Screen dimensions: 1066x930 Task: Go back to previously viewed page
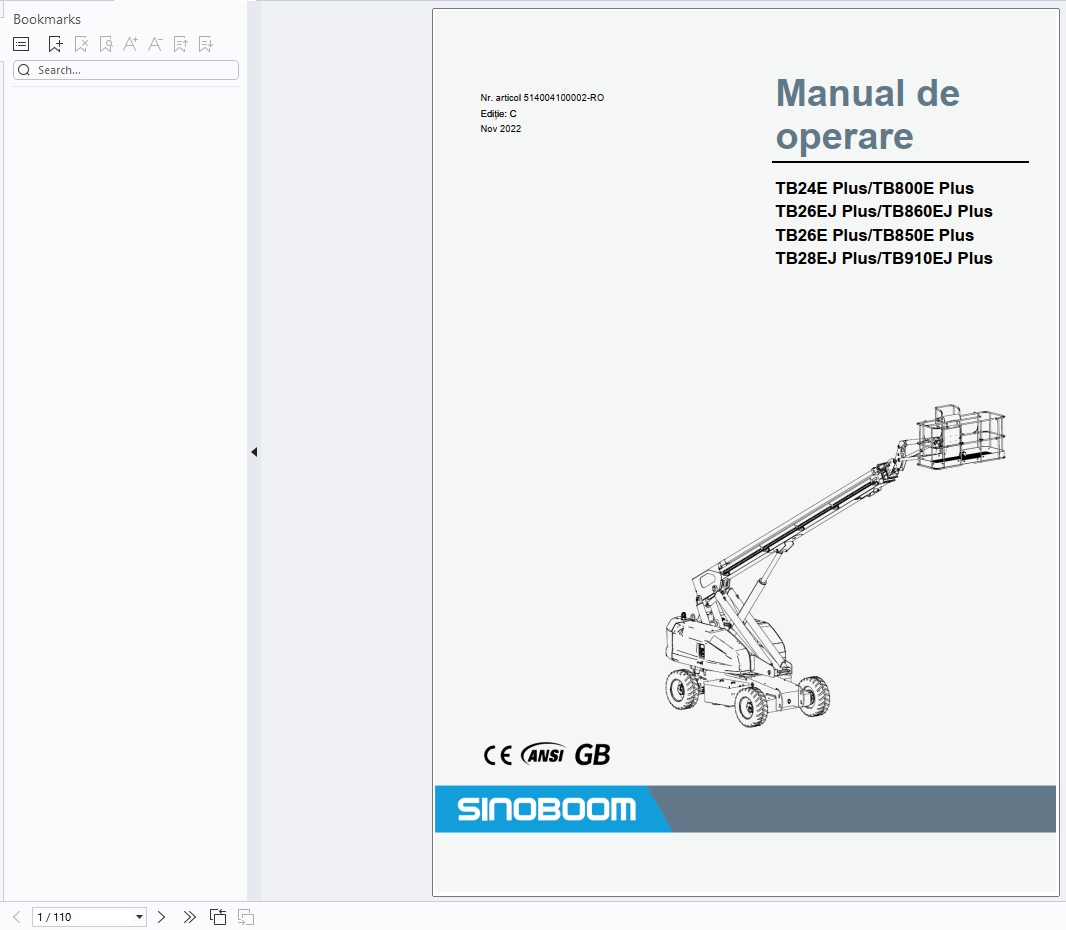pyautogui.click(x=218, y=916)
